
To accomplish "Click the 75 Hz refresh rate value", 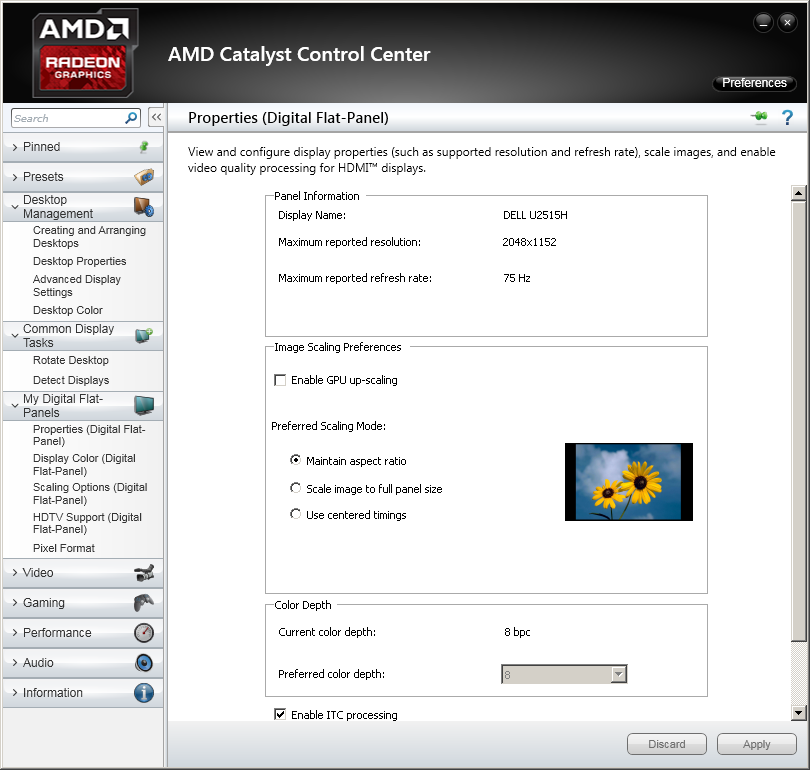I will 517,278.
